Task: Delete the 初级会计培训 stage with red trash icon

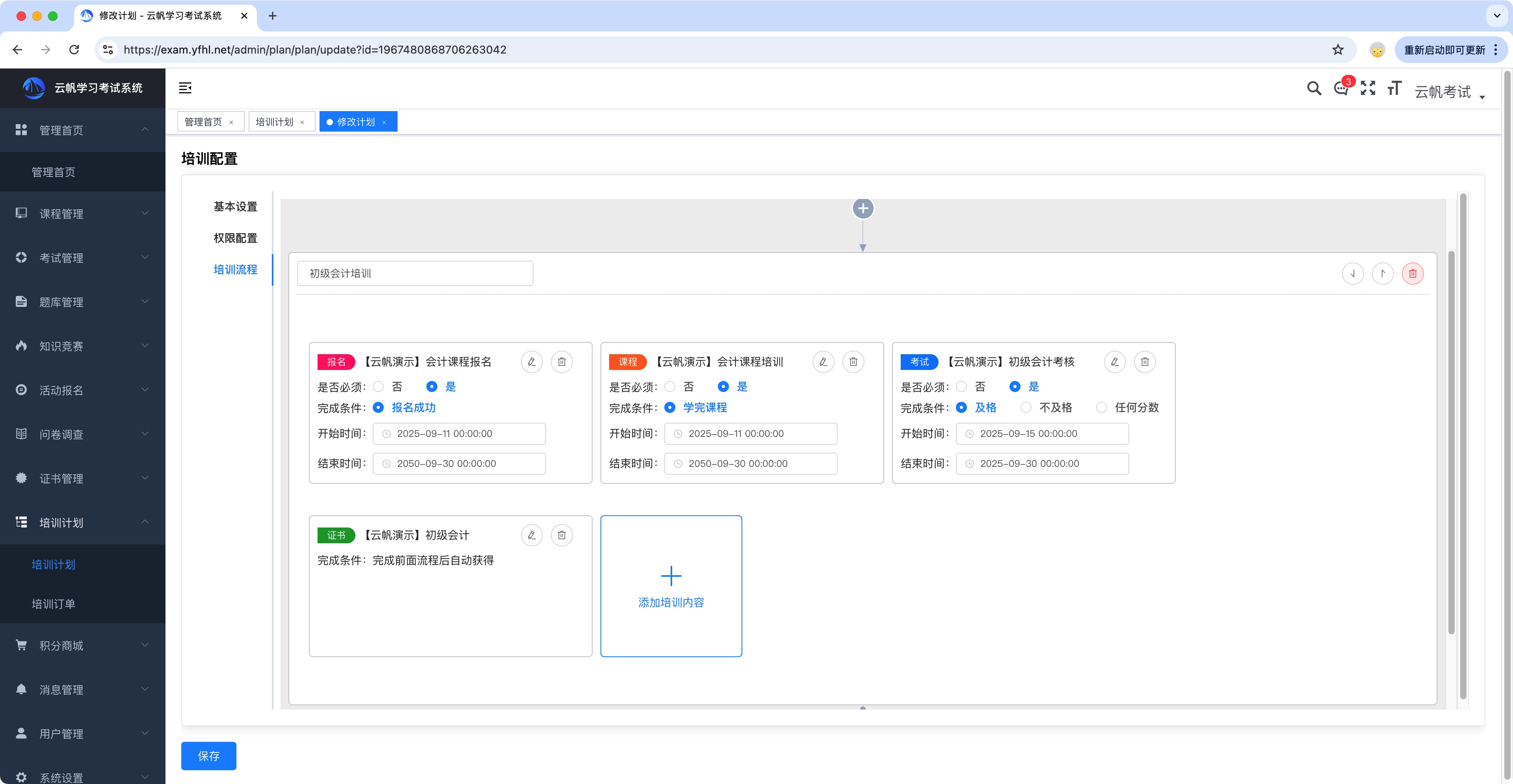Action: coord(1413,274)
